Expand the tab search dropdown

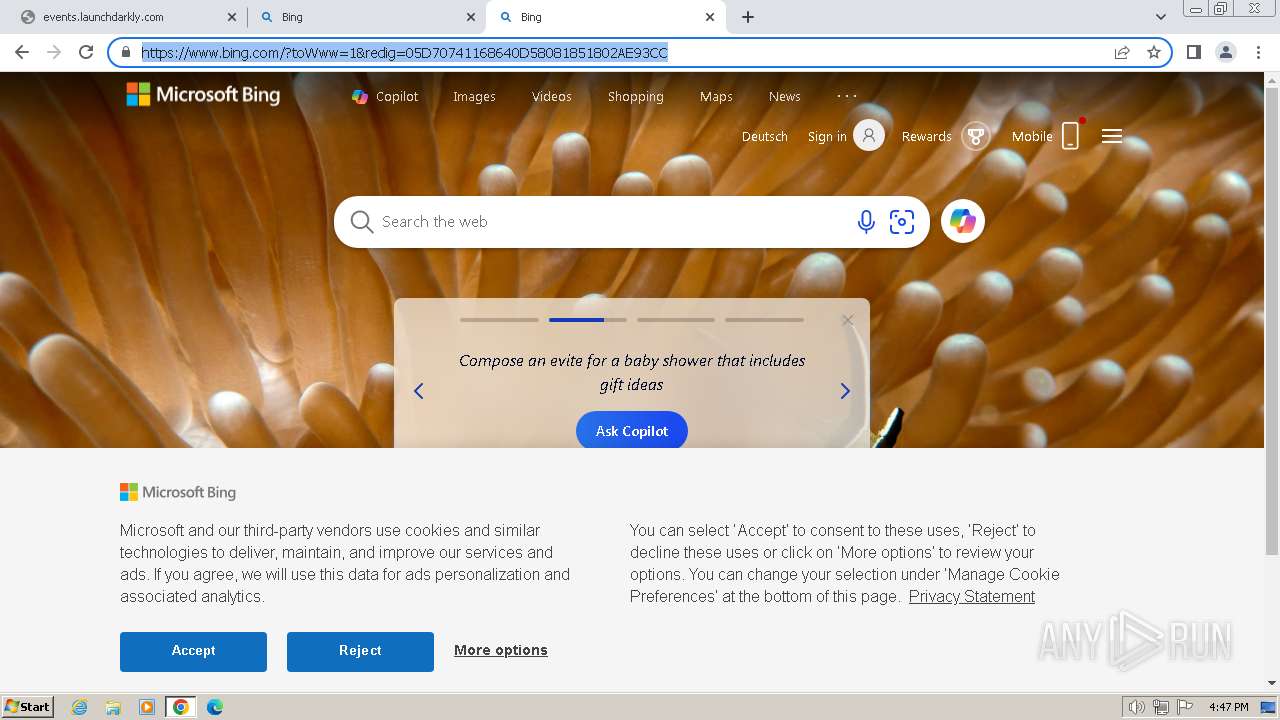click(x=1161, y=17)
